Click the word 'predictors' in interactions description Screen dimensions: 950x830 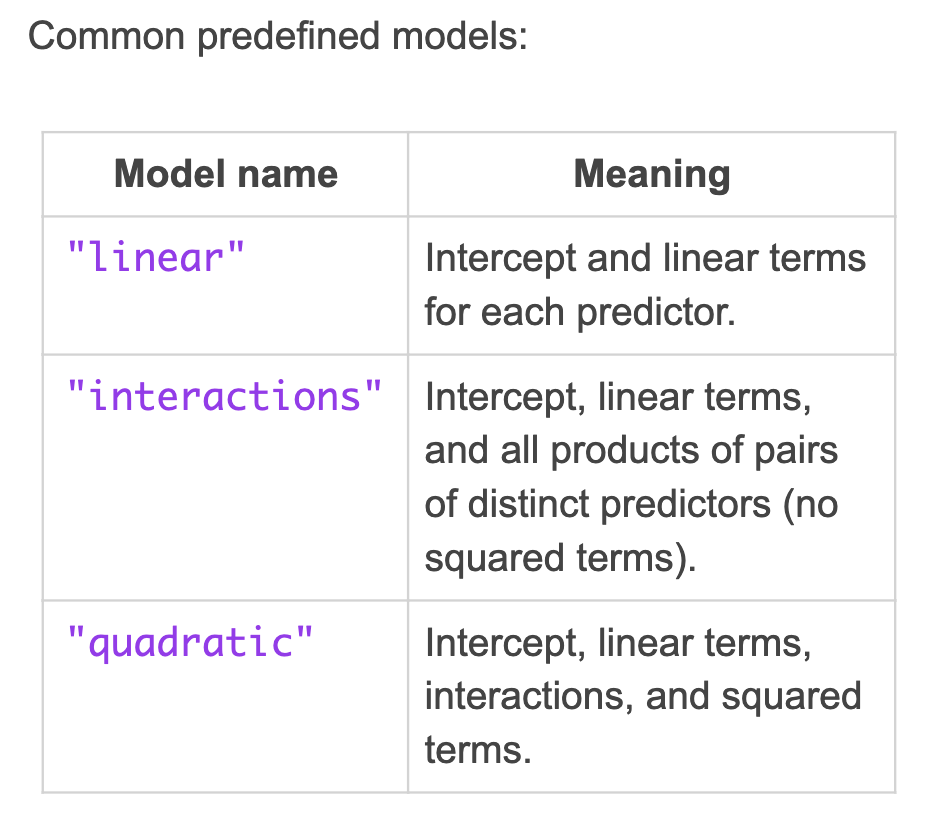pos(685,505)
